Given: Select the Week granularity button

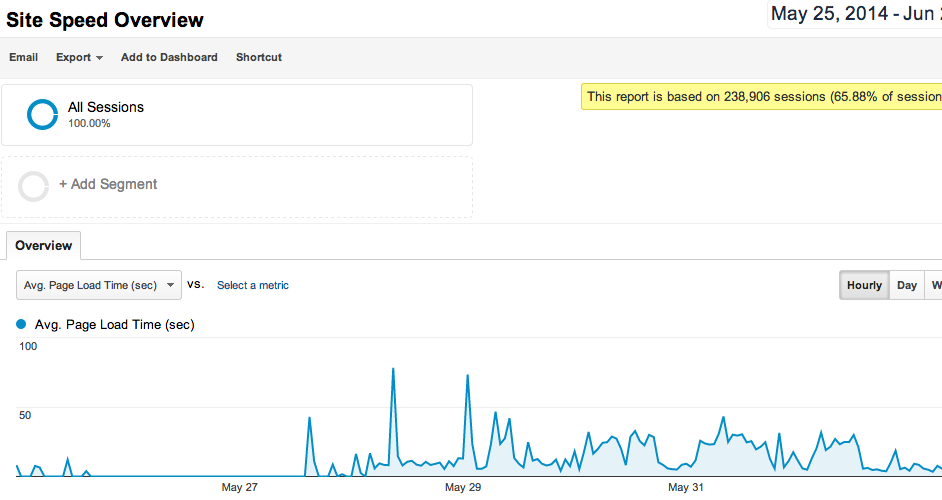Looking at the screenshot, I should click(934, 285).
